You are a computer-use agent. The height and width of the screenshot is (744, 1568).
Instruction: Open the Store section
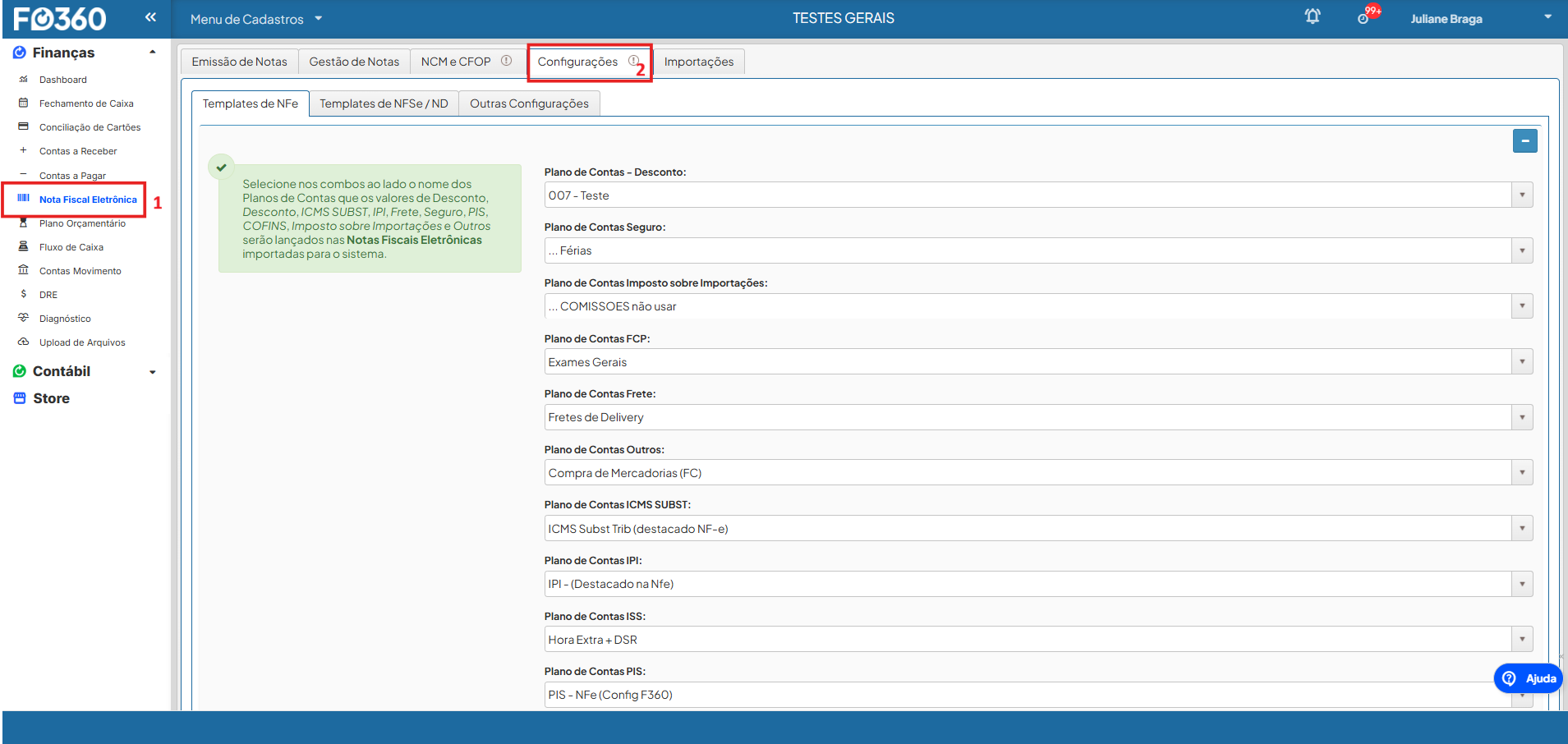(x=51, y=398)
